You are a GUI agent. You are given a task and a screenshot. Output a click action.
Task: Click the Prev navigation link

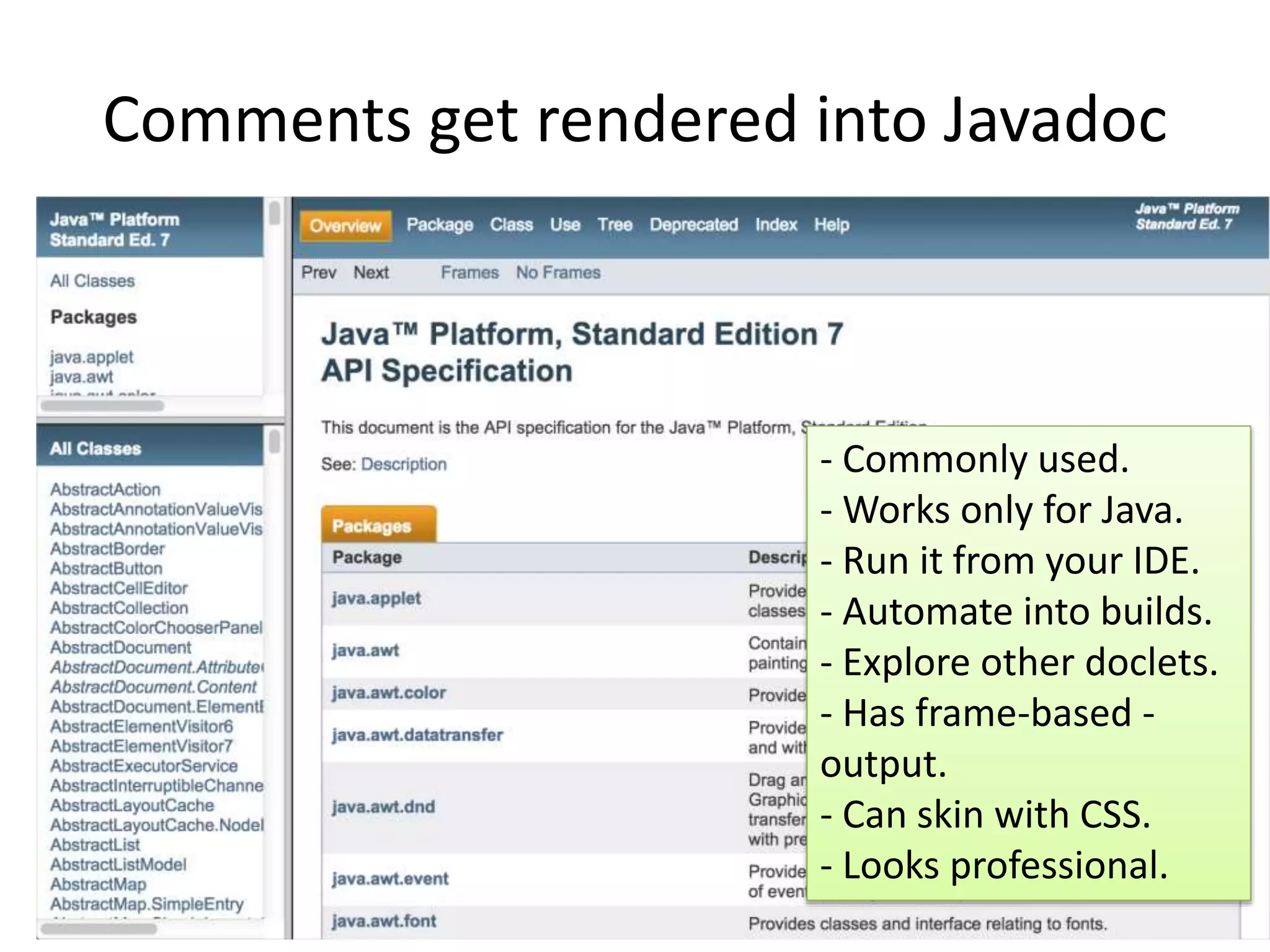point(319,273)
